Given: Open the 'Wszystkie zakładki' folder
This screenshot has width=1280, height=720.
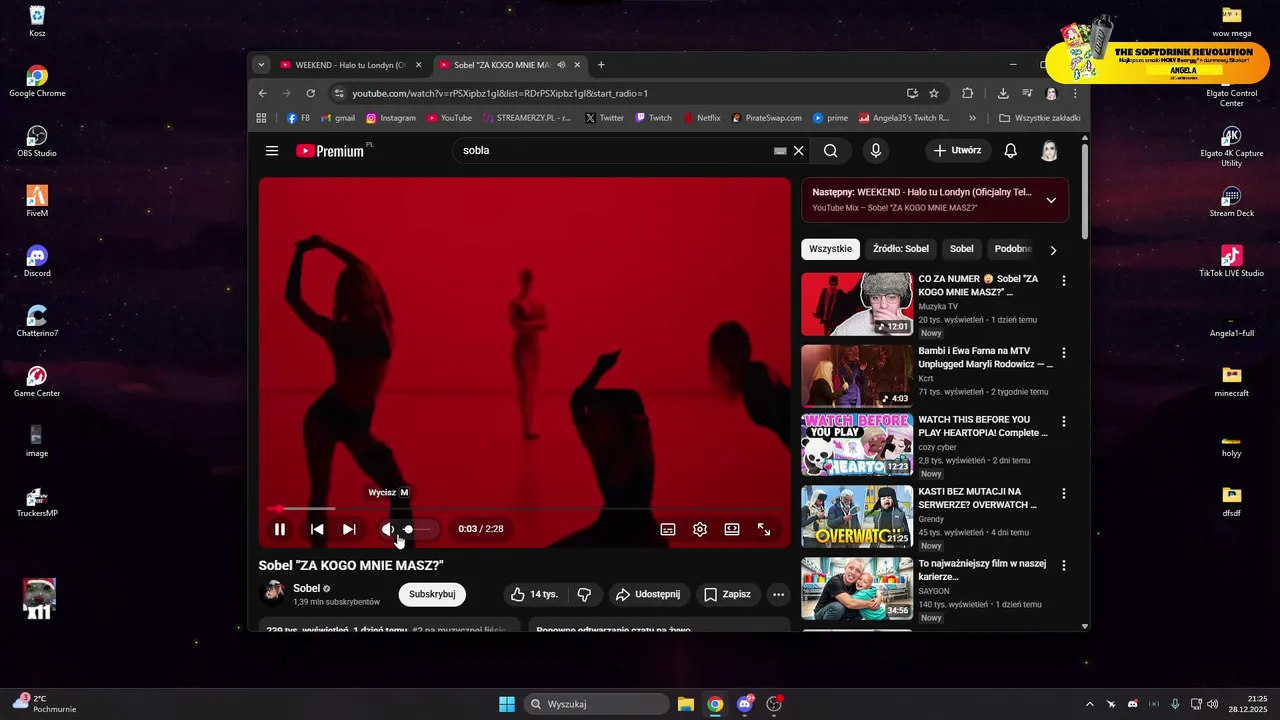Looking at the screenshot, I should (x=1040, y=118).
